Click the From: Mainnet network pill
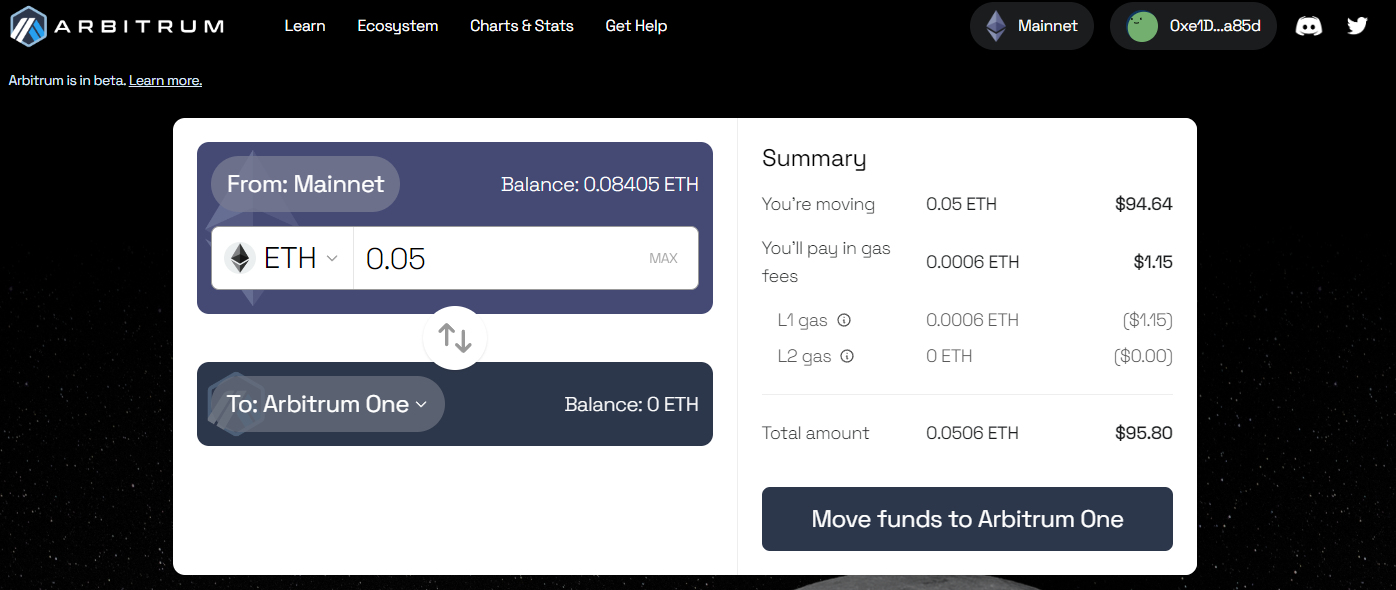 click(x=305, y=184)
